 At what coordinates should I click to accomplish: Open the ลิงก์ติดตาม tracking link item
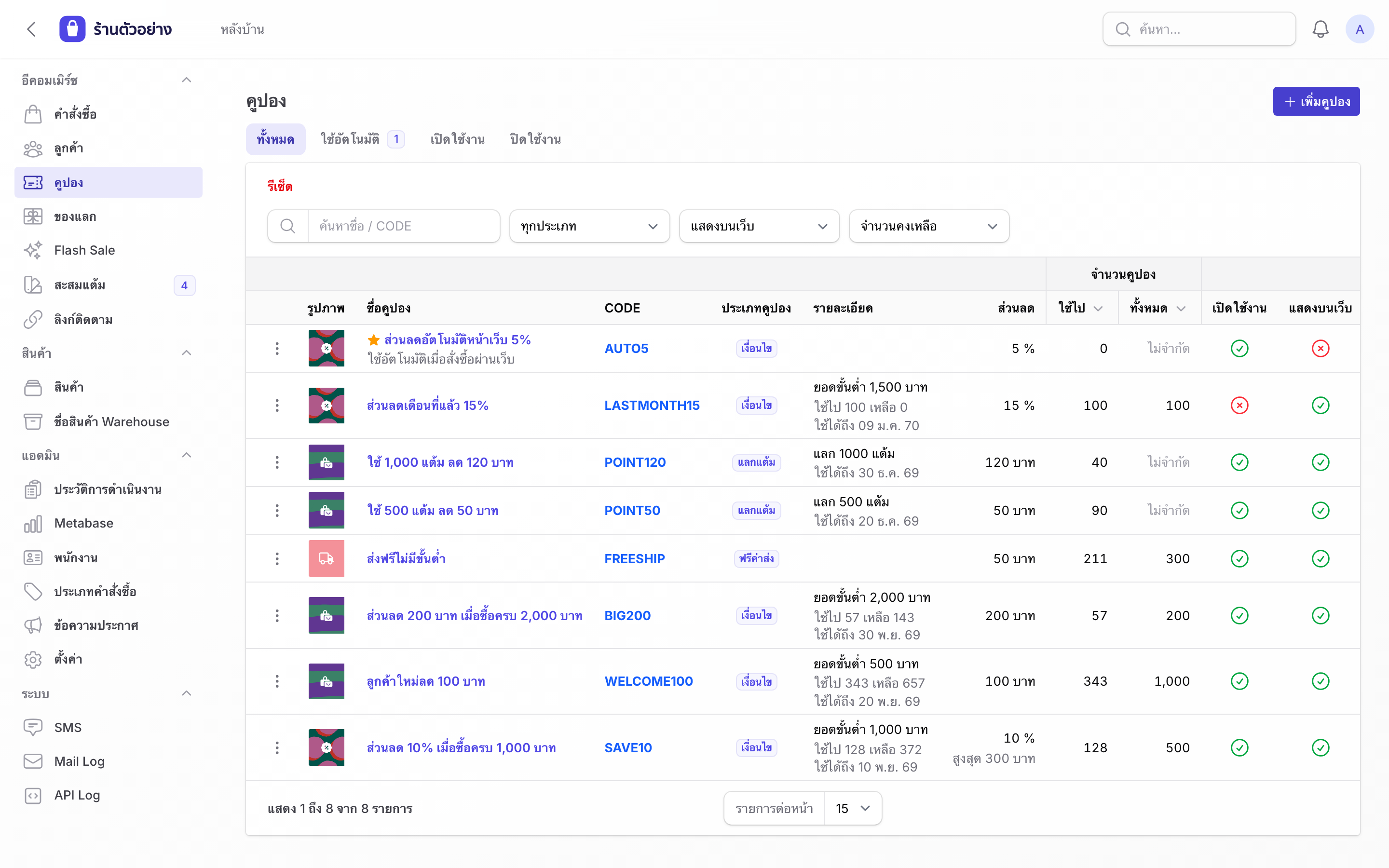[x=109, y=319]
